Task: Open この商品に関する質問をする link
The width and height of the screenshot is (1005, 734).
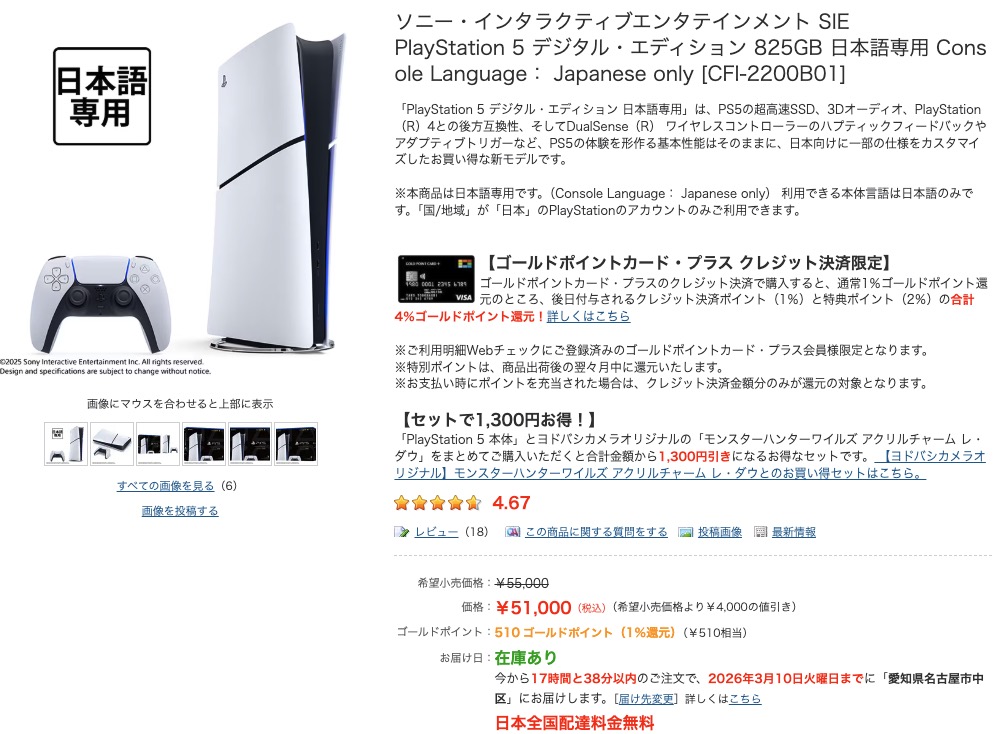Action: point(596,532)
